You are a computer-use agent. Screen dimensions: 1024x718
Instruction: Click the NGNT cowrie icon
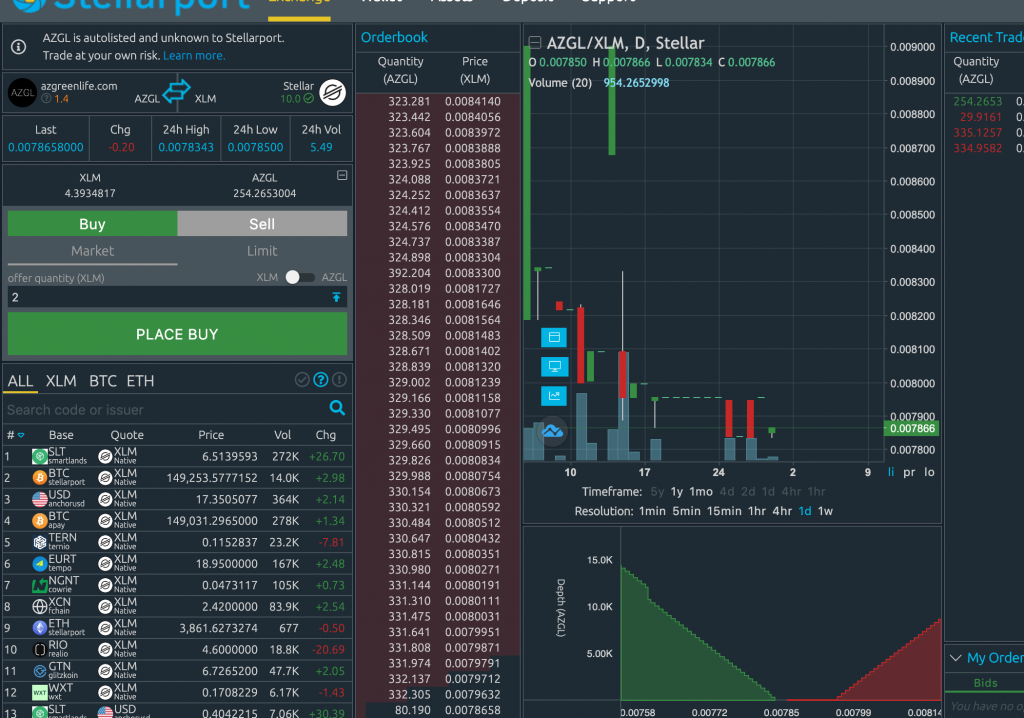tap(40, 585)
